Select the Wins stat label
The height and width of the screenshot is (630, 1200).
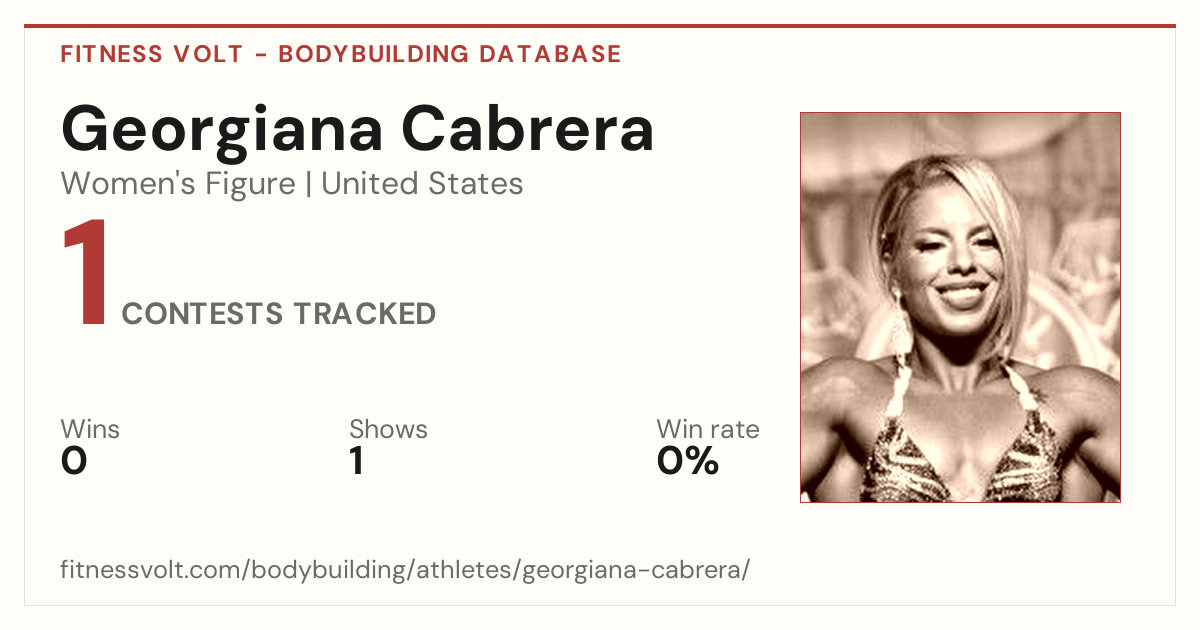pyautogui.click(x=90, y=429)
